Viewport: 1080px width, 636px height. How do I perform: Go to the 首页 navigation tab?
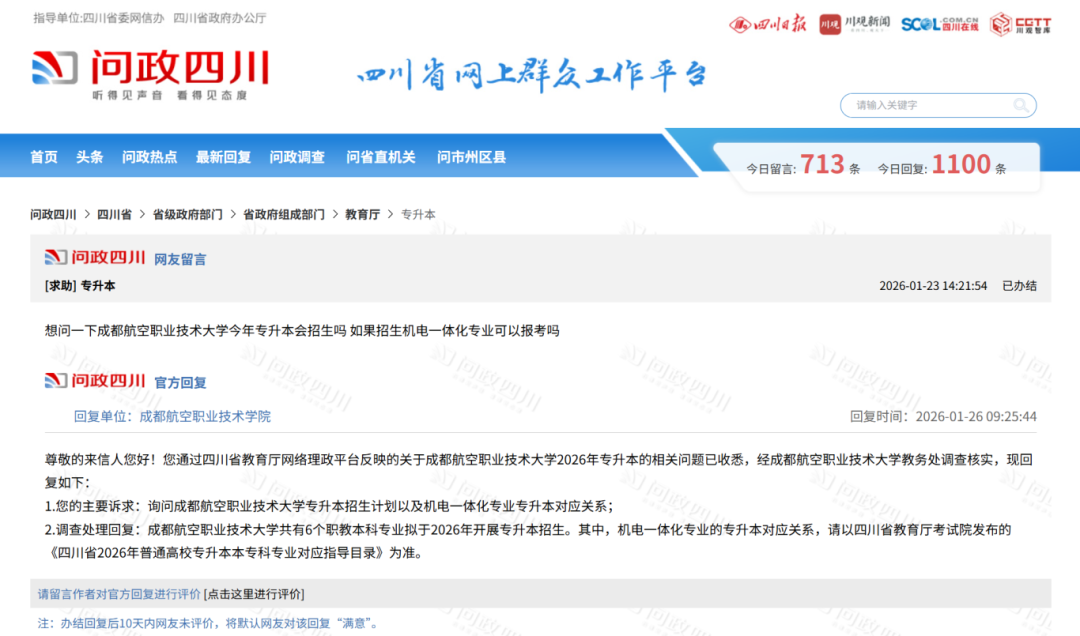44,157
